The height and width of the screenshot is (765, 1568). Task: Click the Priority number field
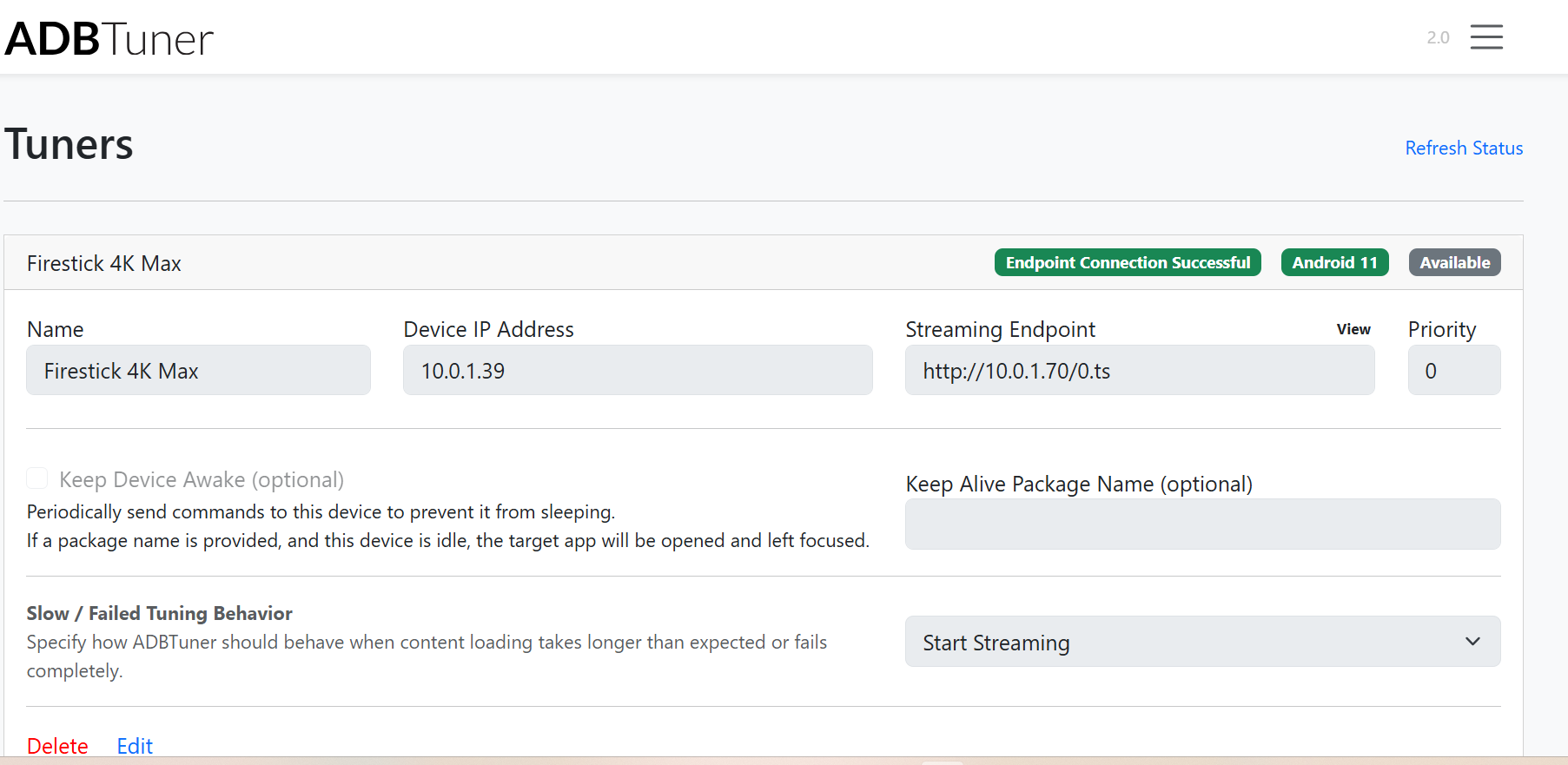(1453, 371)
